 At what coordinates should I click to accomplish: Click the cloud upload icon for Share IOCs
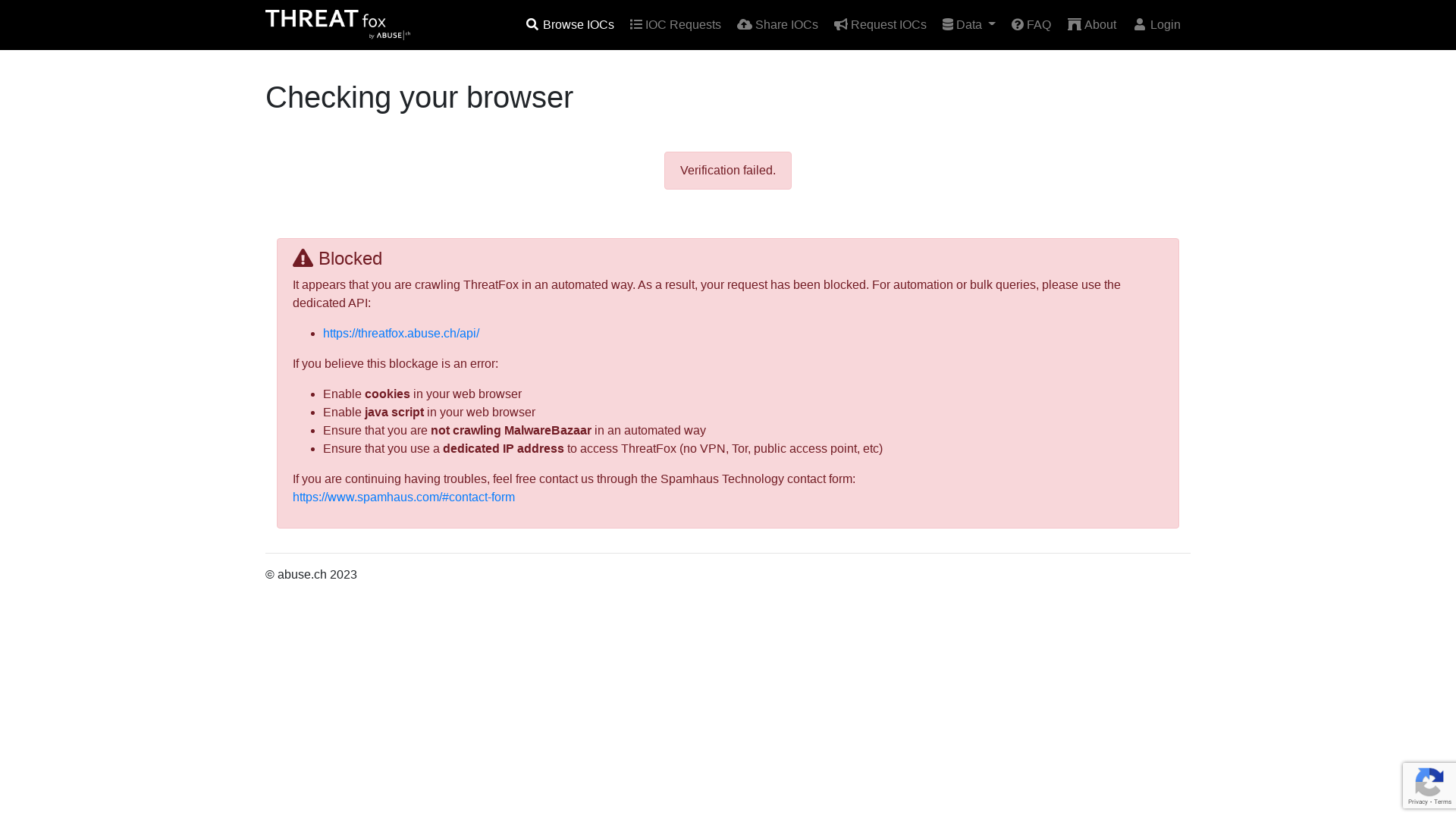point(745,25)
